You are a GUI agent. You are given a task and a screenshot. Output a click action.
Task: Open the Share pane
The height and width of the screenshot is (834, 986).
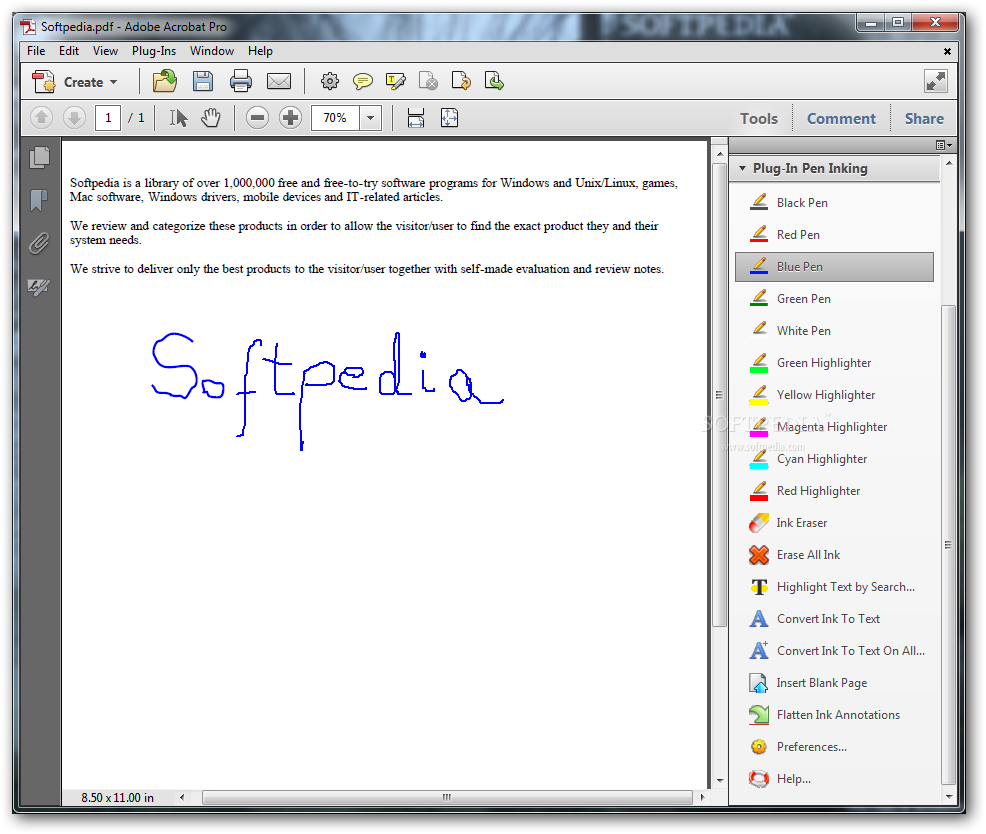pyautogui.click(x=924, y=118)
